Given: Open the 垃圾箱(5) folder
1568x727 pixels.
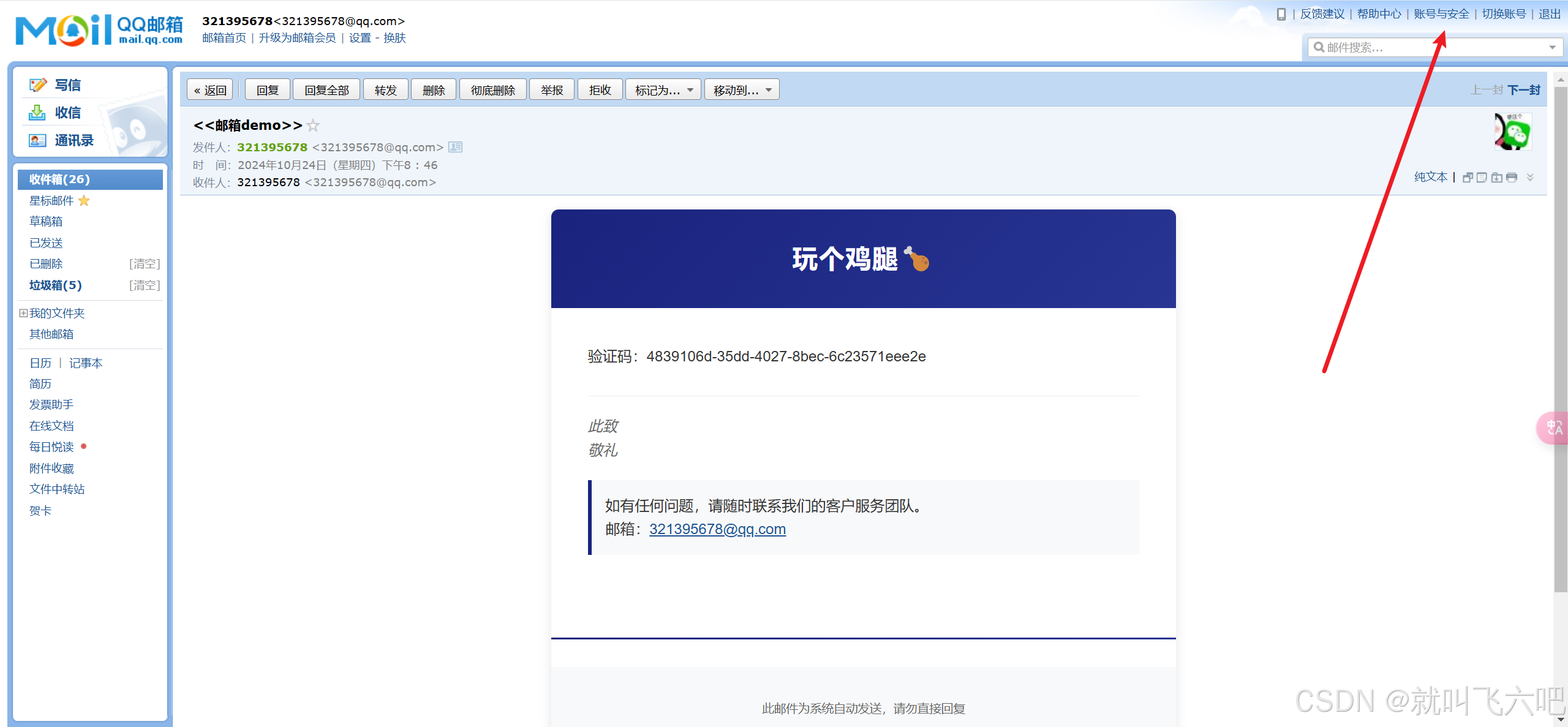Looking at the screenshot, I should pyautogui.click(x=55, y=285).
